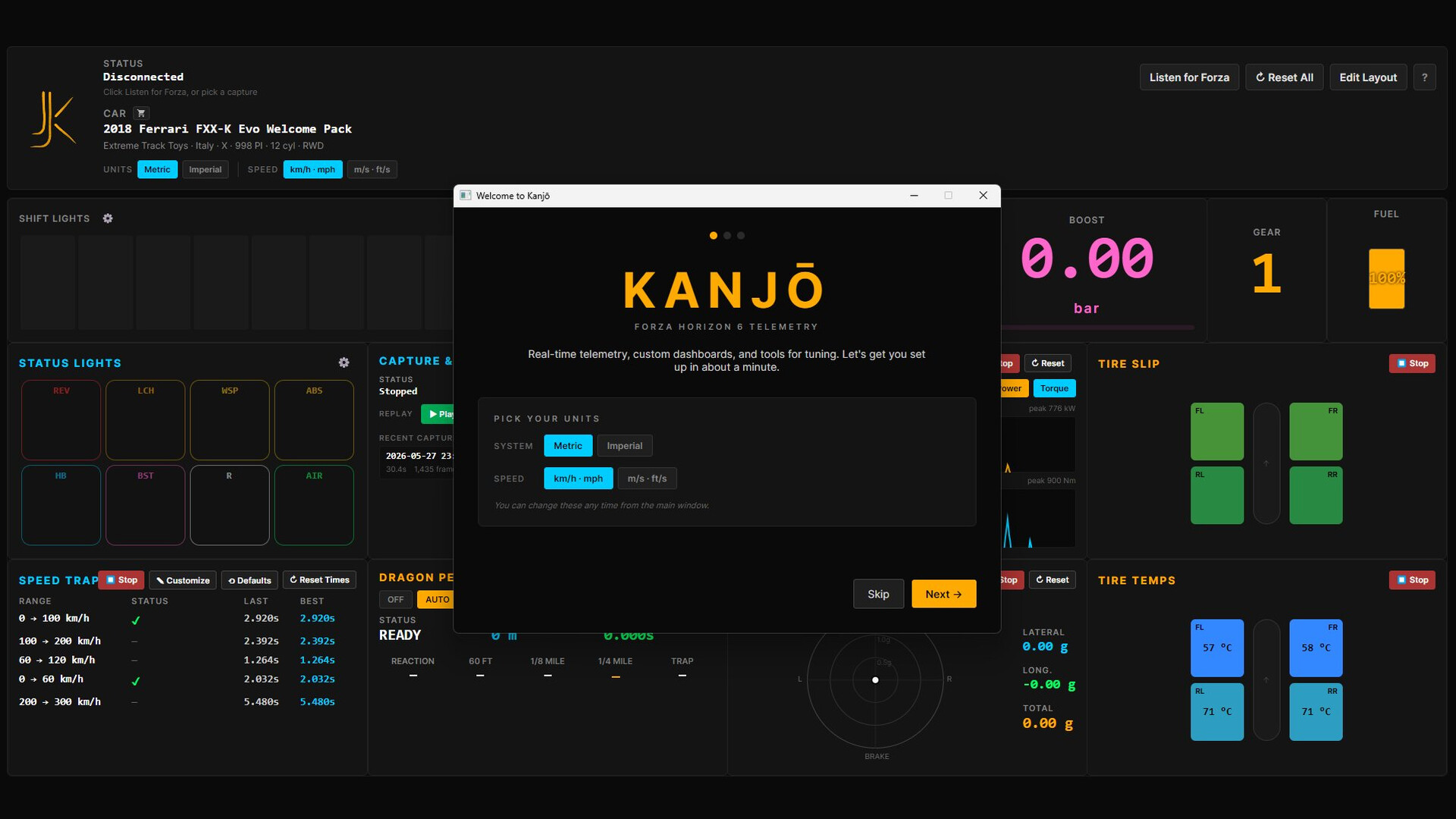Skip the welcome setup
1456x819 pixels.
878,594
